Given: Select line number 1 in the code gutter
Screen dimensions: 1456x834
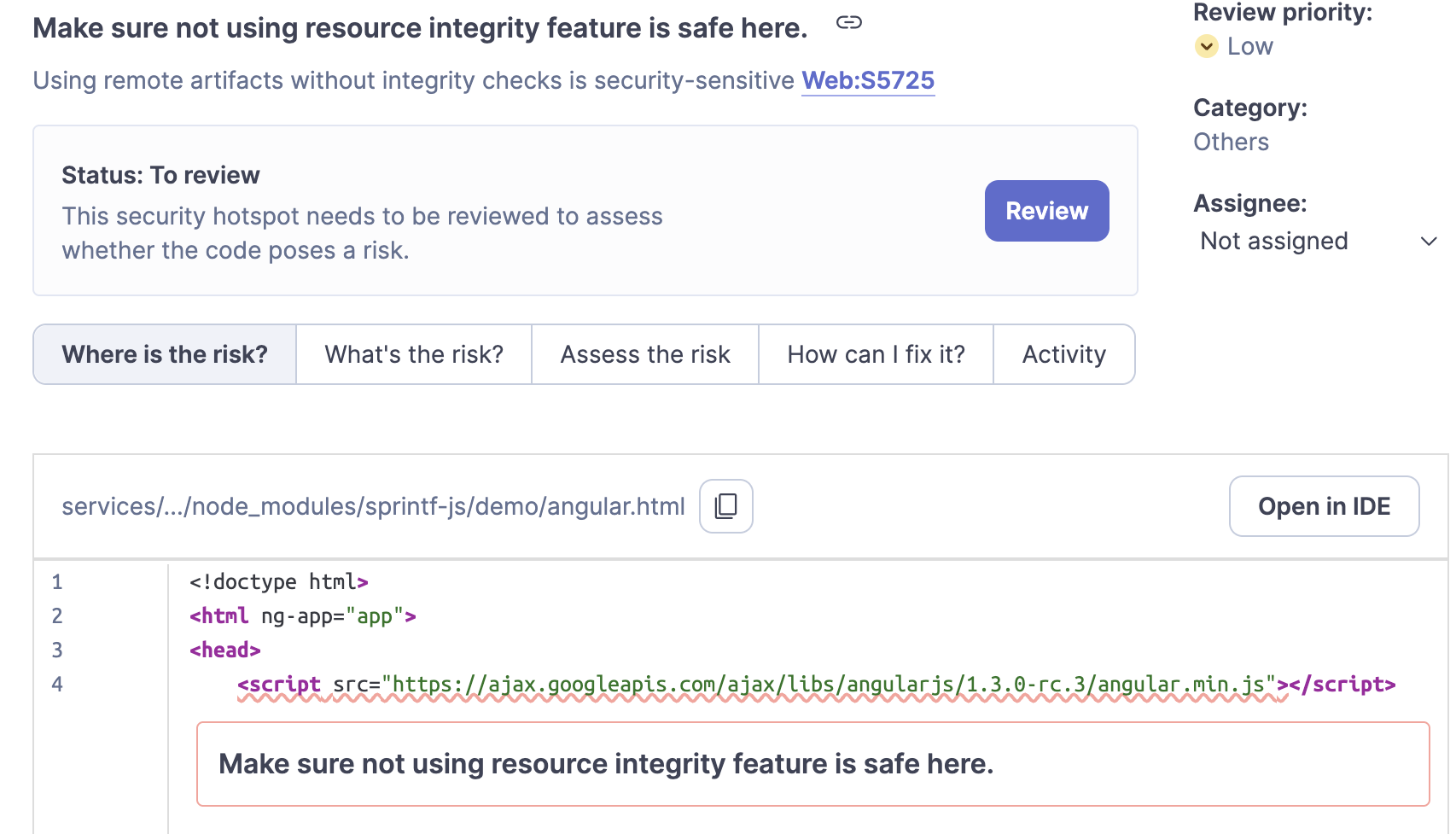Looking at the screenshot, I should pyautogui.click(x=57, y=582).
